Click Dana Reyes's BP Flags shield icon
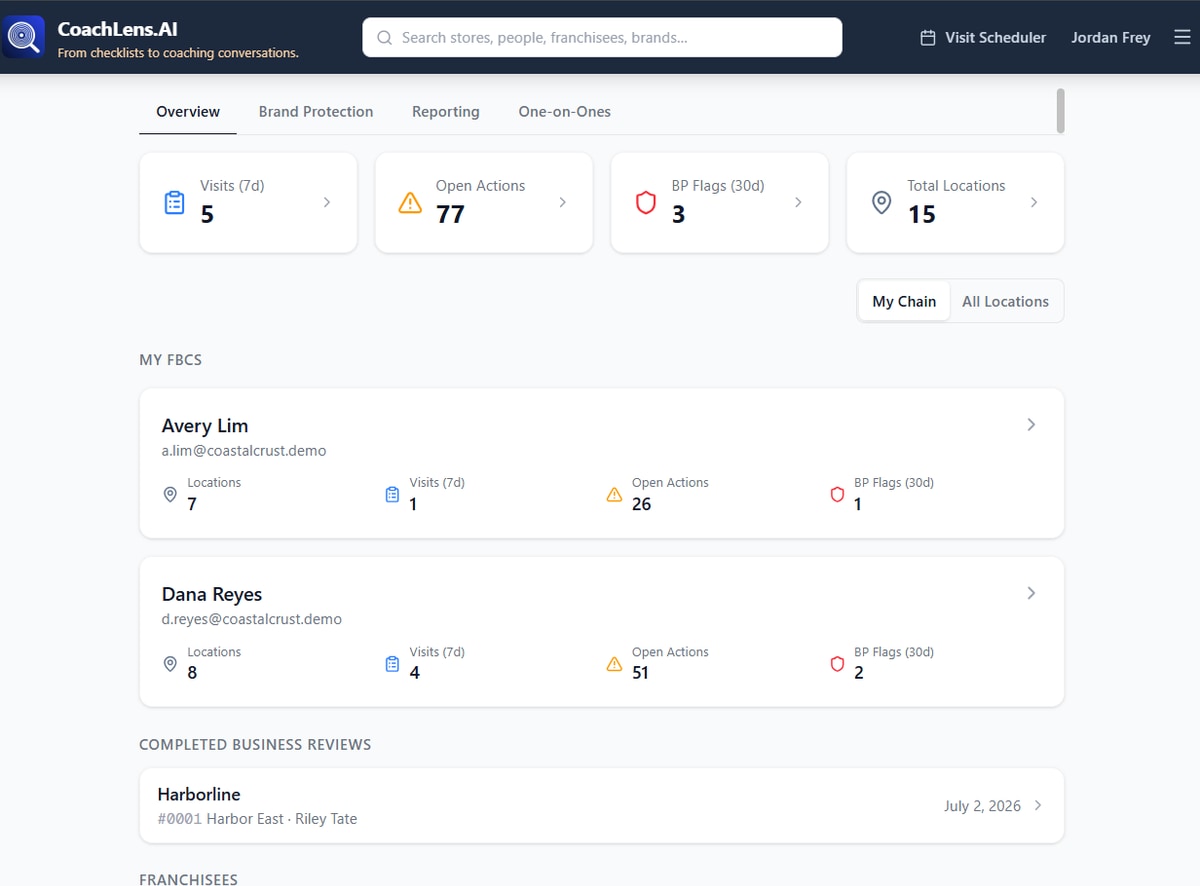The image size is (1200, 886). tap(837, 664)
